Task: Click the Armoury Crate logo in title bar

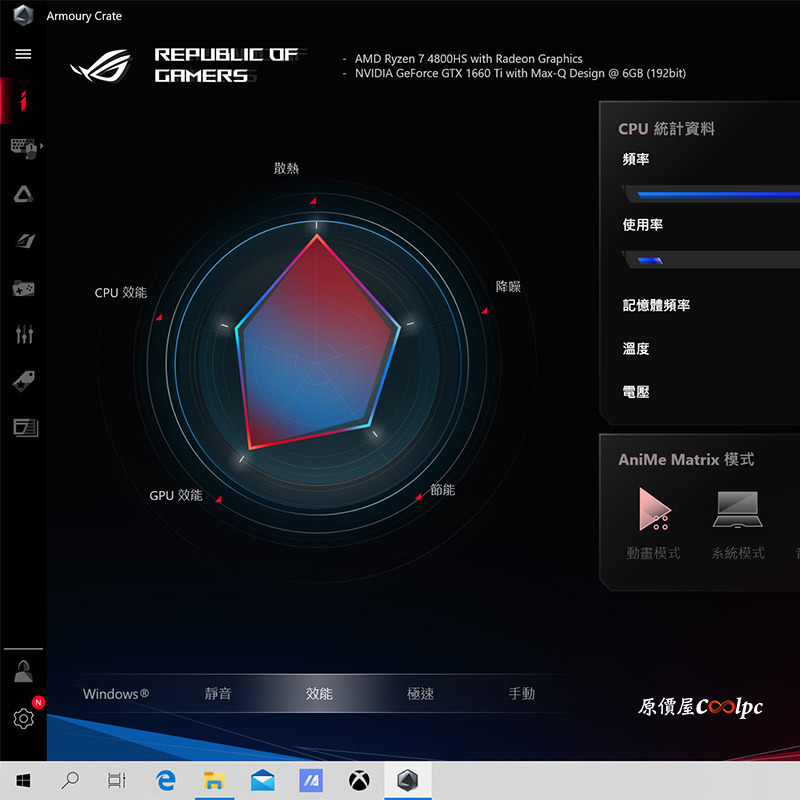Action: tap(23, 15)
